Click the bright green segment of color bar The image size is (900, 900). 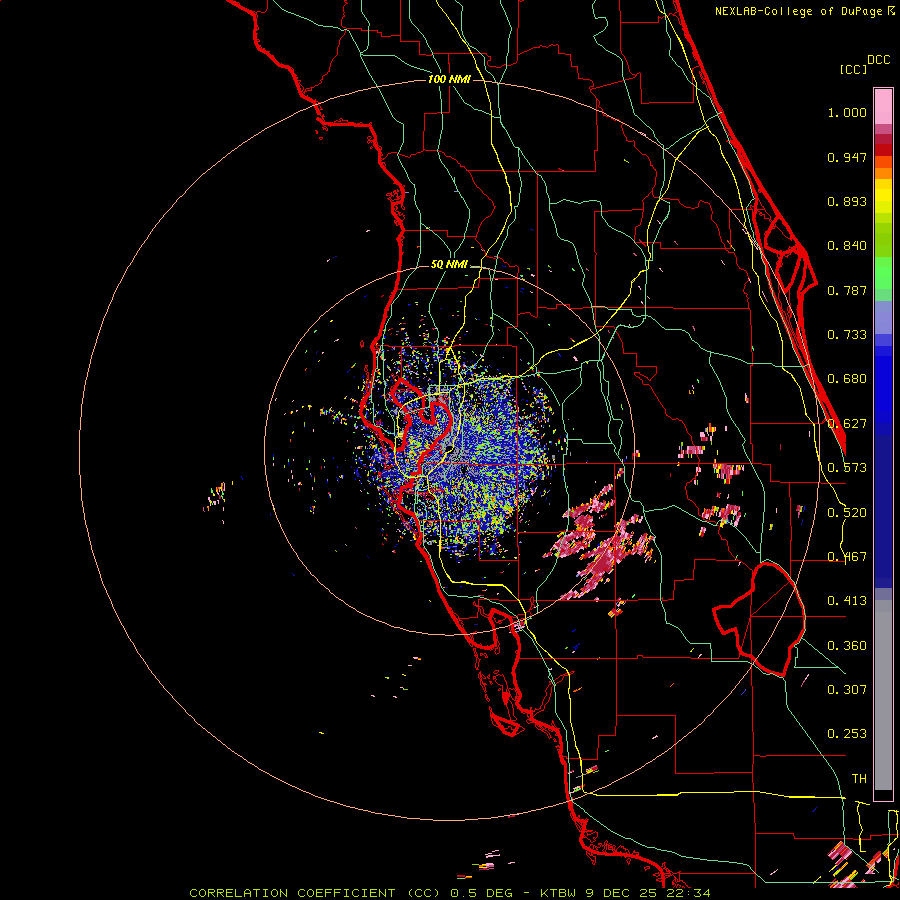click(x=883, y=273)
